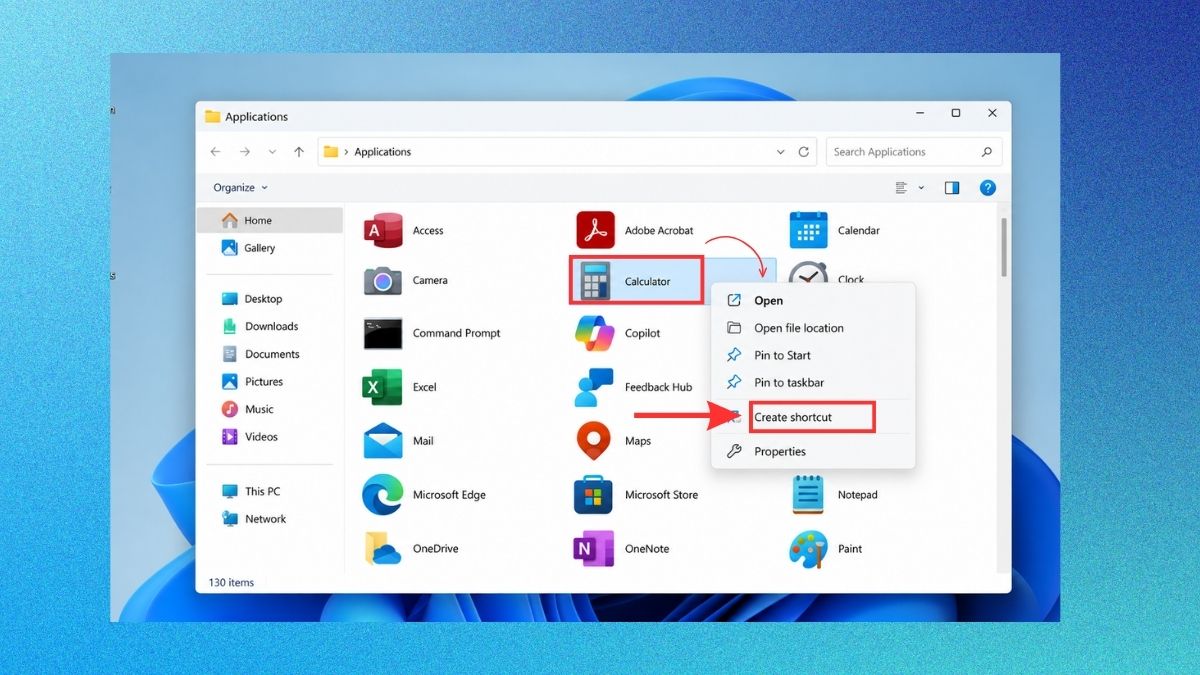Screen dimensions: 1200x675
Task: Select the OneDrive app icon
Action: [x=383, y=549]
